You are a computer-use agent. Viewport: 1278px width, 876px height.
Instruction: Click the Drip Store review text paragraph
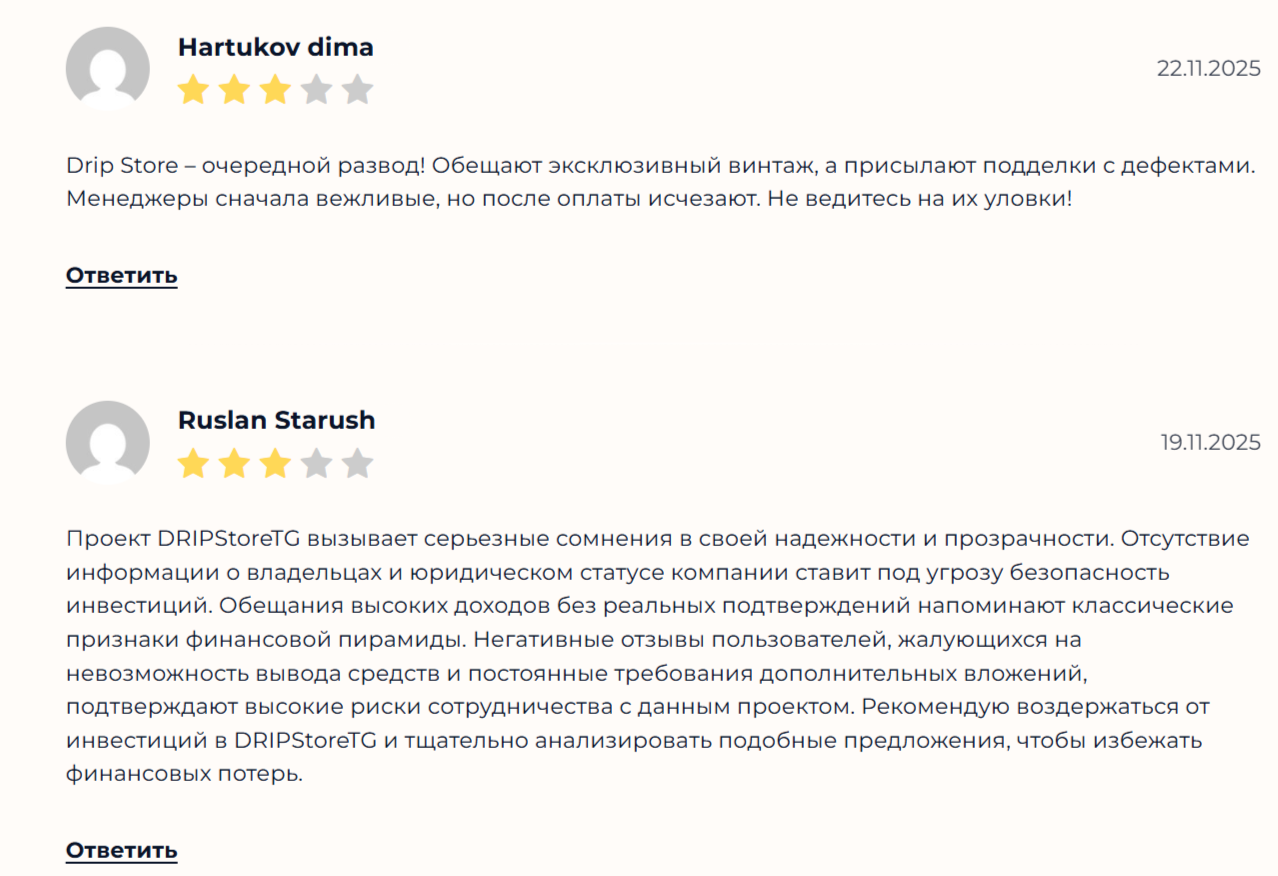pos(660,182)
